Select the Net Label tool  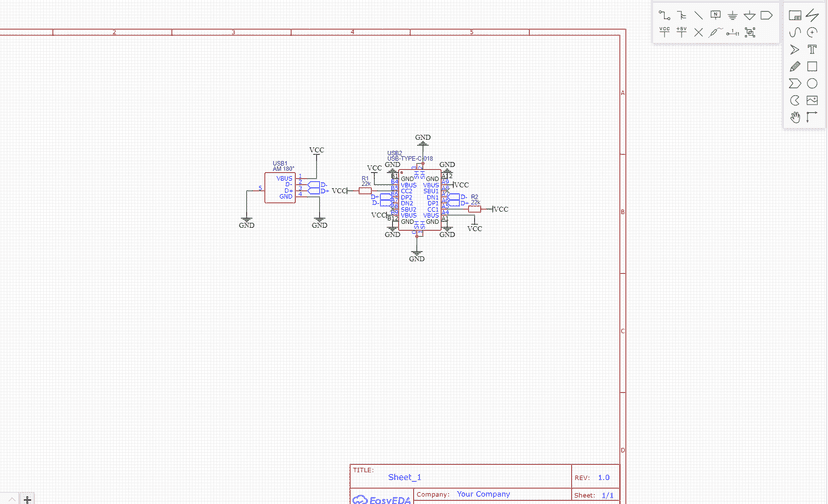pyautogui.click(x=715, y=15)
